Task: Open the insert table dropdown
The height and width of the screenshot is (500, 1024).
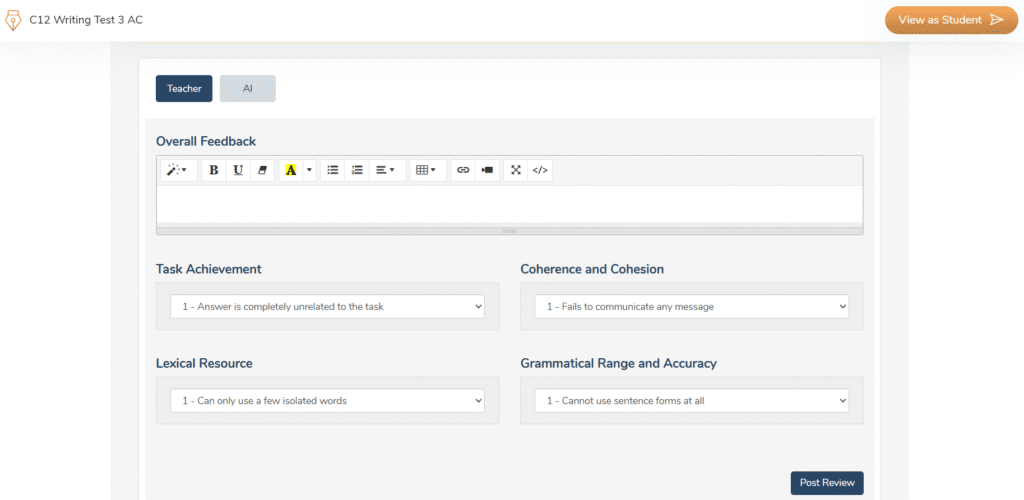Action: tap(428, 170)
